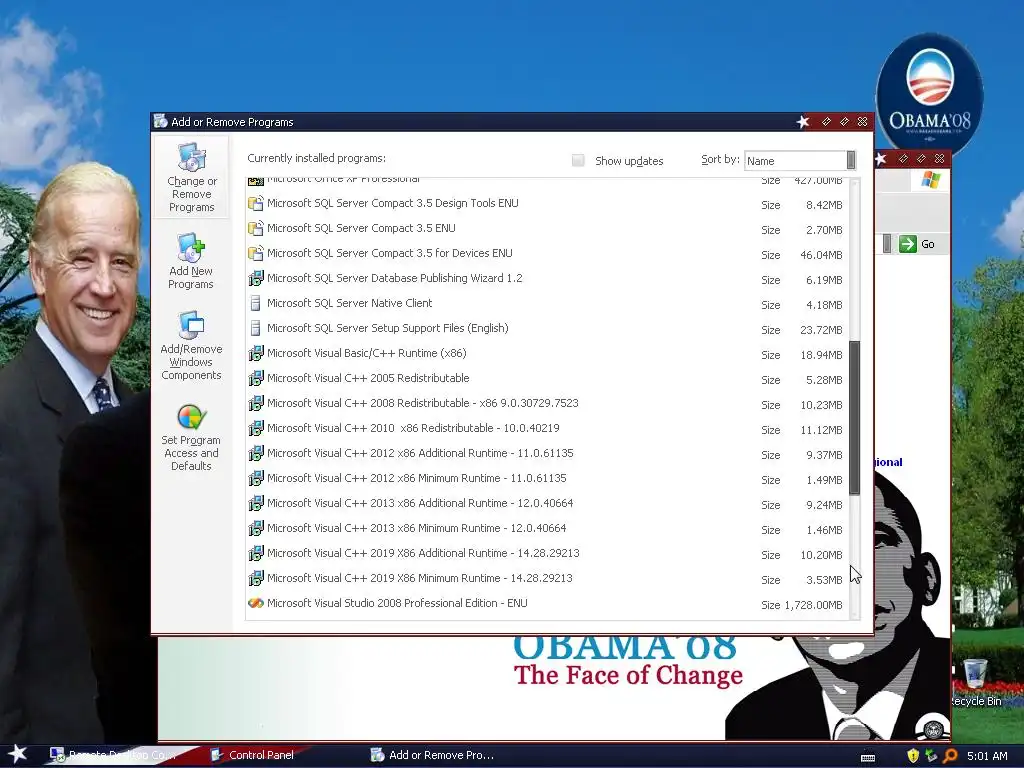The image size is (1024, 768).
Task: Click the 23.72MB size value
Action: tap(821, 330)
